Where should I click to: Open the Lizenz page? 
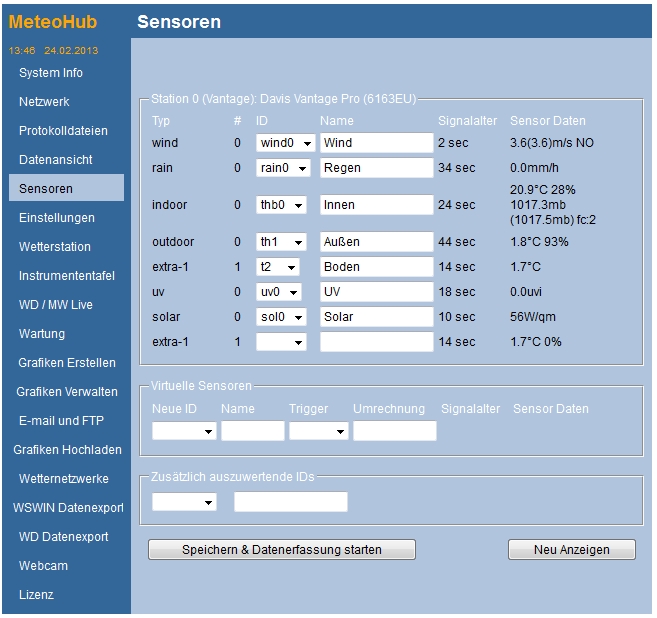pos(36,595)
